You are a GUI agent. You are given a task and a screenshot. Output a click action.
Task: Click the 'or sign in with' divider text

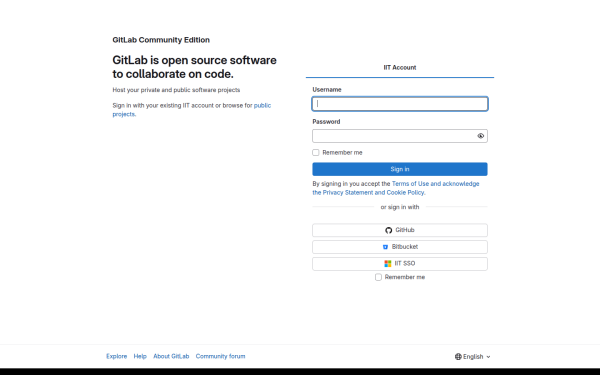pos(400,207)
